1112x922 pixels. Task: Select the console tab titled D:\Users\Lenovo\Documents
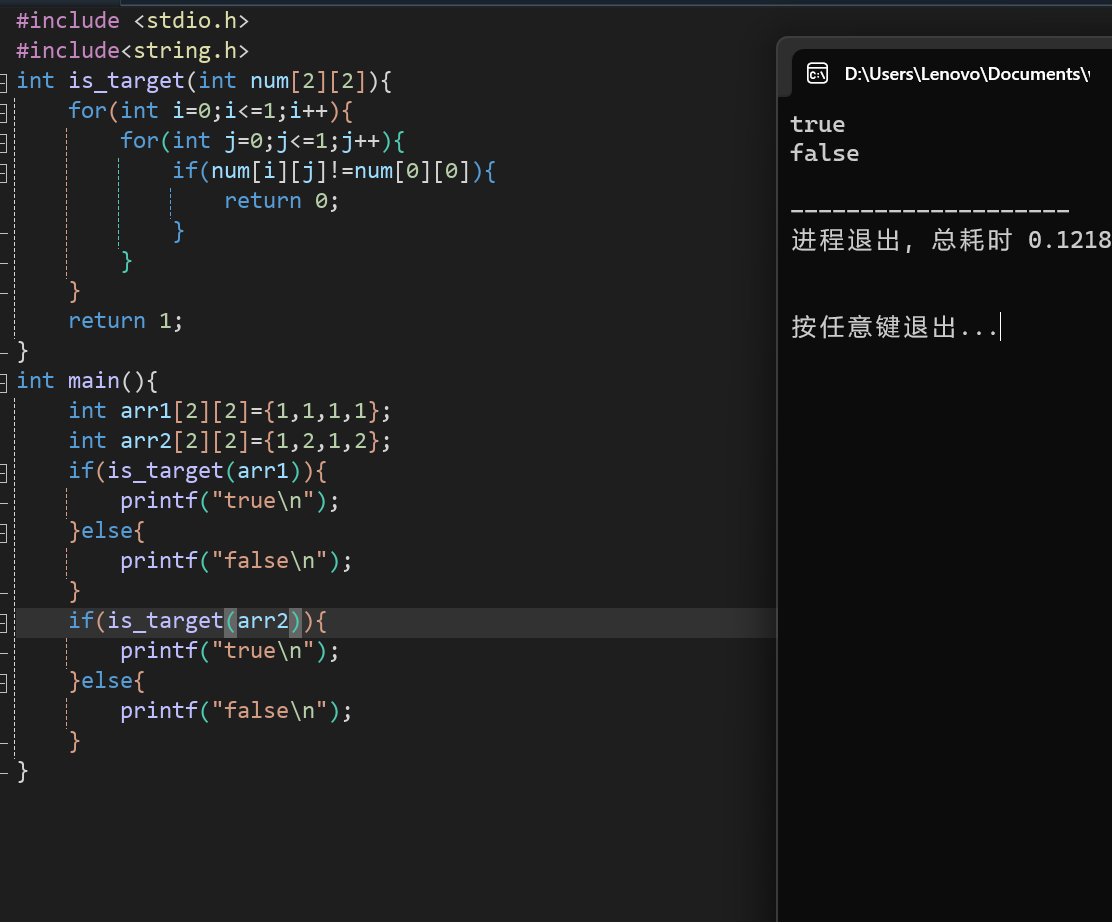(966, 74)
